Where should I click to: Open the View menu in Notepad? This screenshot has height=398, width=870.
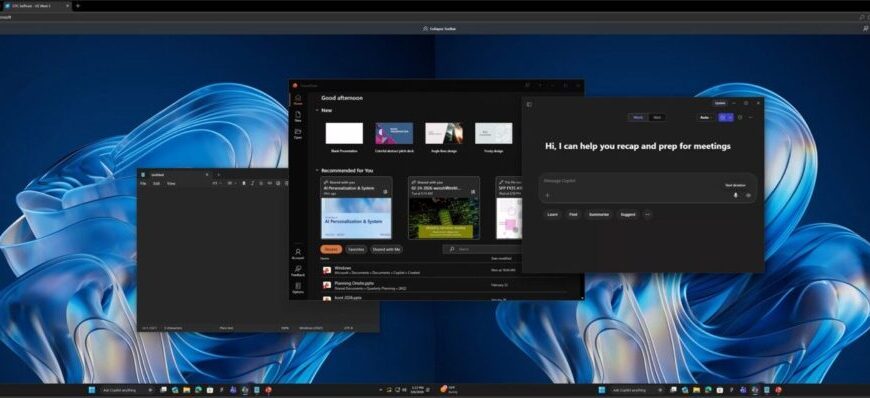[171, 183]
